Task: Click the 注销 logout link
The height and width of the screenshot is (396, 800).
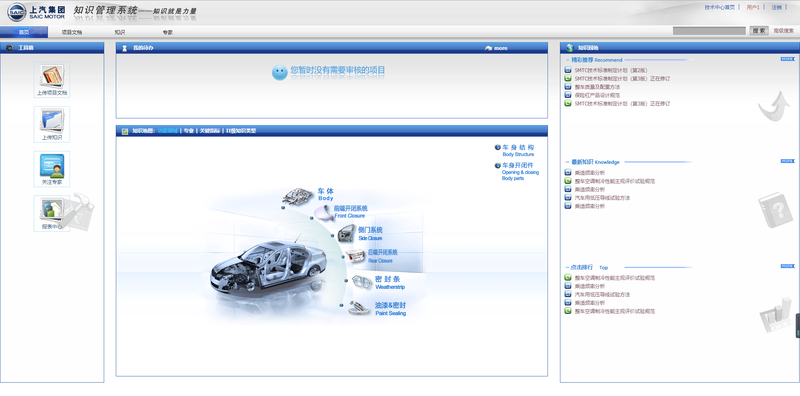Action: (776, 7)
